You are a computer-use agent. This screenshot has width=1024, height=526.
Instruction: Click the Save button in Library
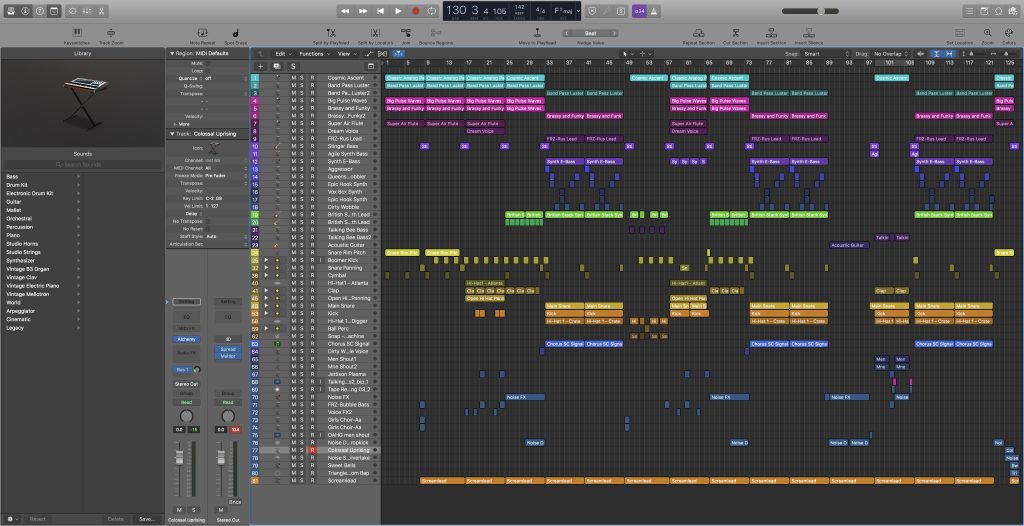(147, 519)
